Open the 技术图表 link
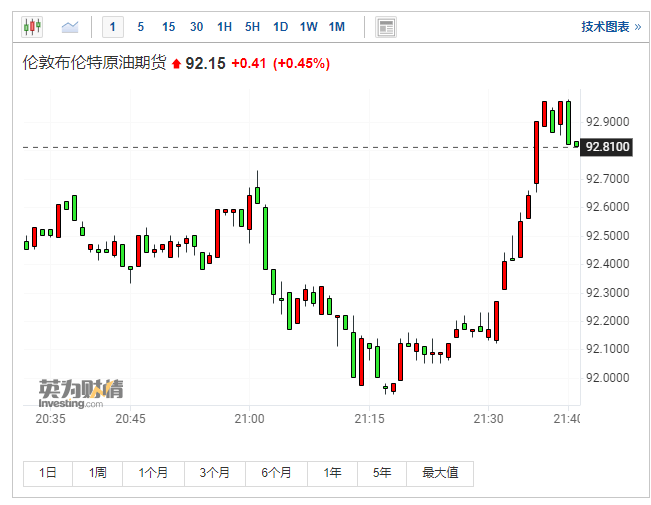This screenshot has width=651, height=505. pyautogui.click(x=611, y=27)
